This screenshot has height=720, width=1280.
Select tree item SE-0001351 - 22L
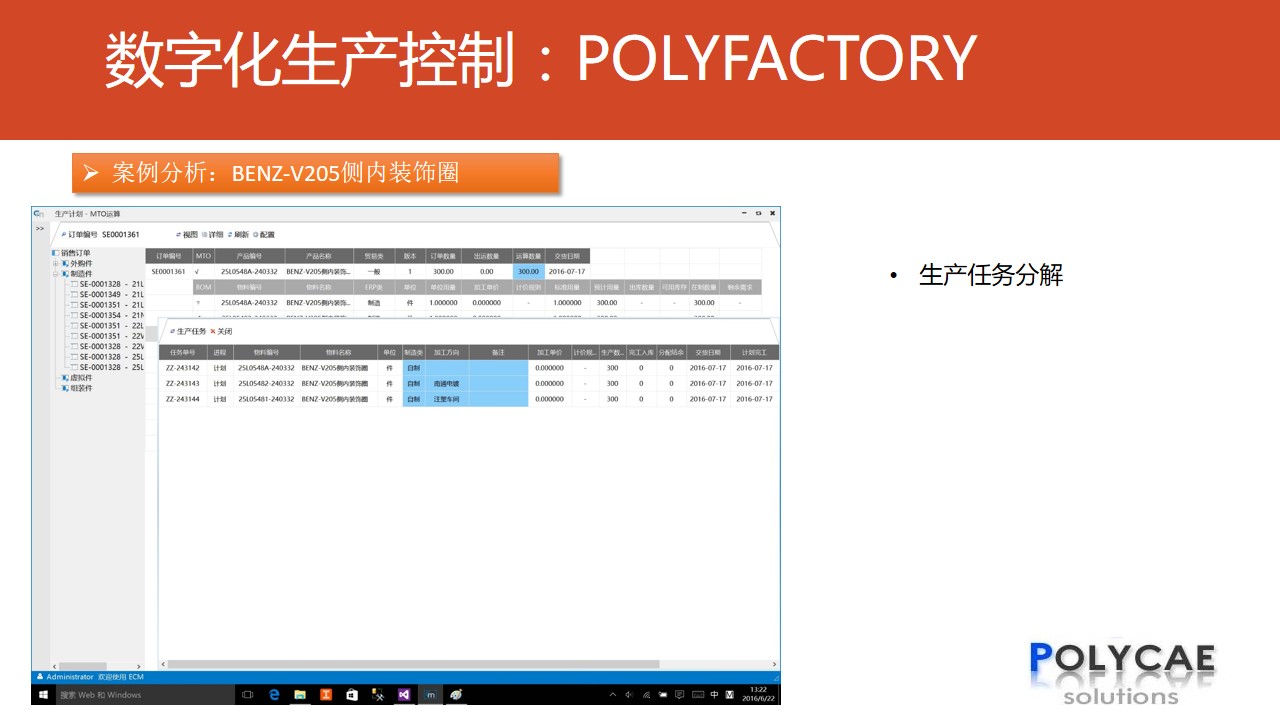pyautogui.click(x=108, y=325)
